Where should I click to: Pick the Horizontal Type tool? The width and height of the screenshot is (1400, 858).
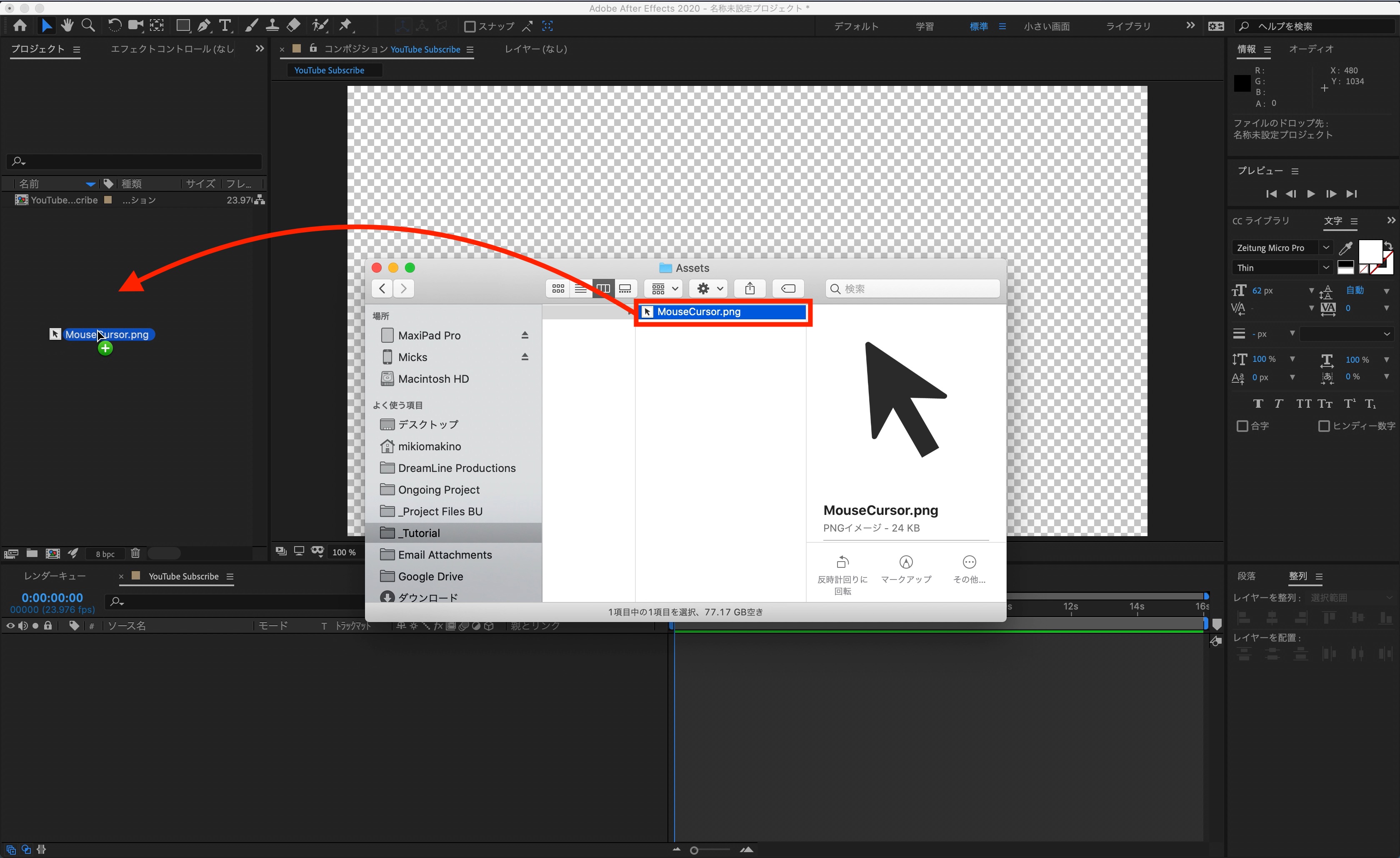[x=225, y=25]
